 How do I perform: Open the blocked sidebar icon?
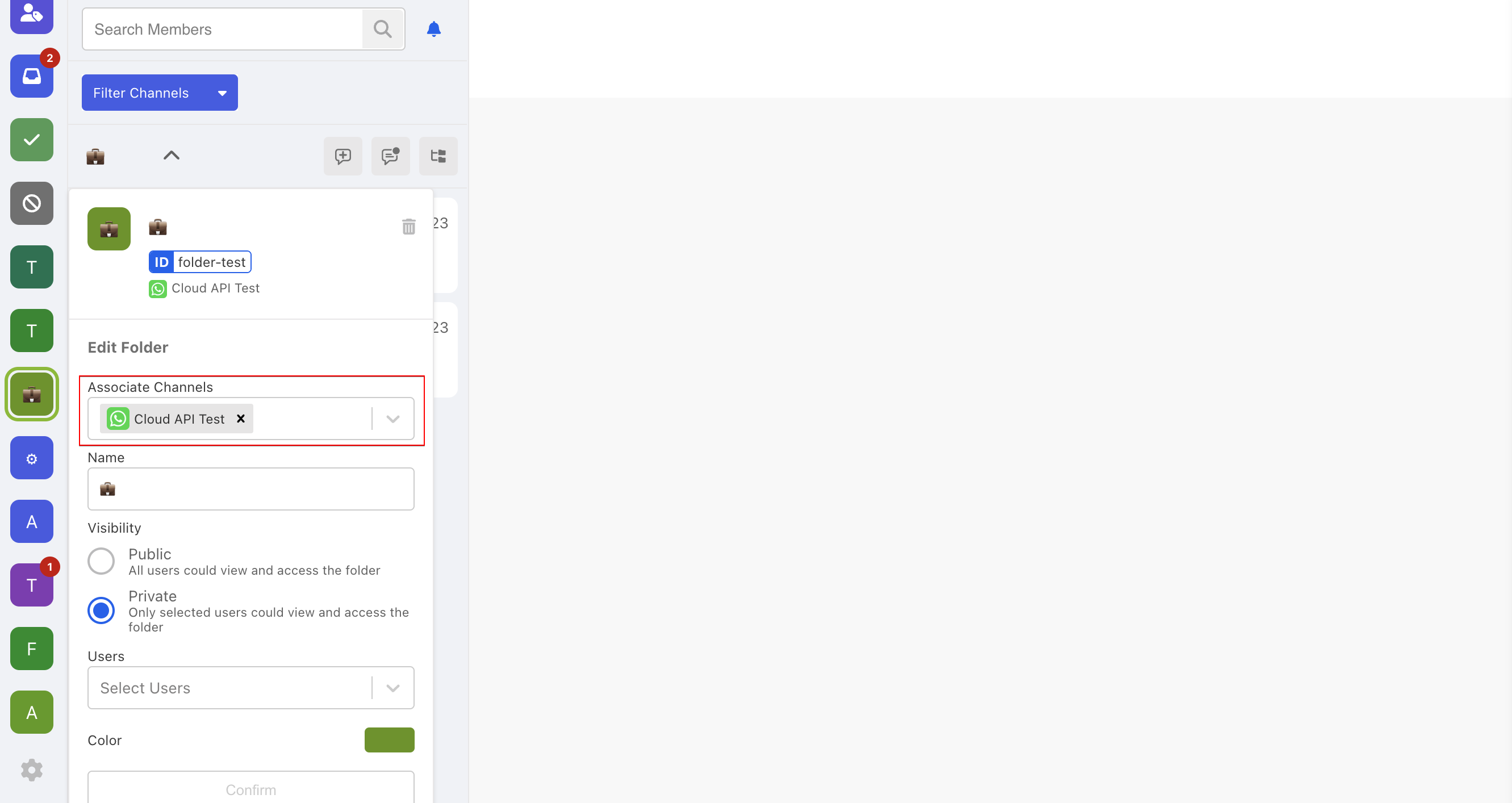click(32, 204)
